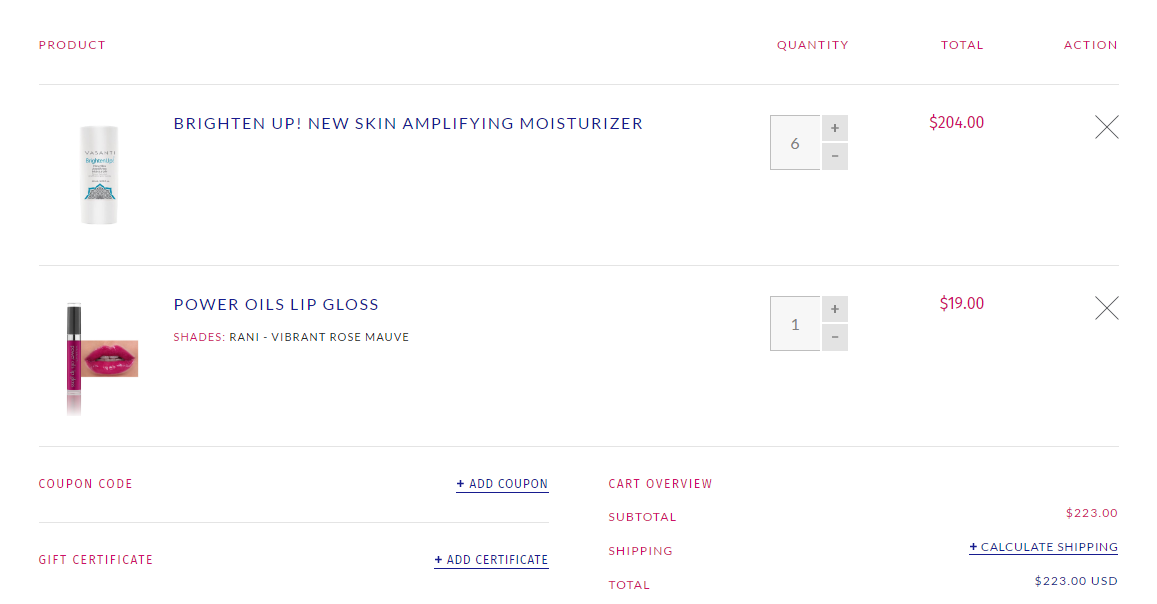Viewport: 1157px width, 604px height.
Task: Click the $223.00 USD grand total
Action: [1076, 581]
